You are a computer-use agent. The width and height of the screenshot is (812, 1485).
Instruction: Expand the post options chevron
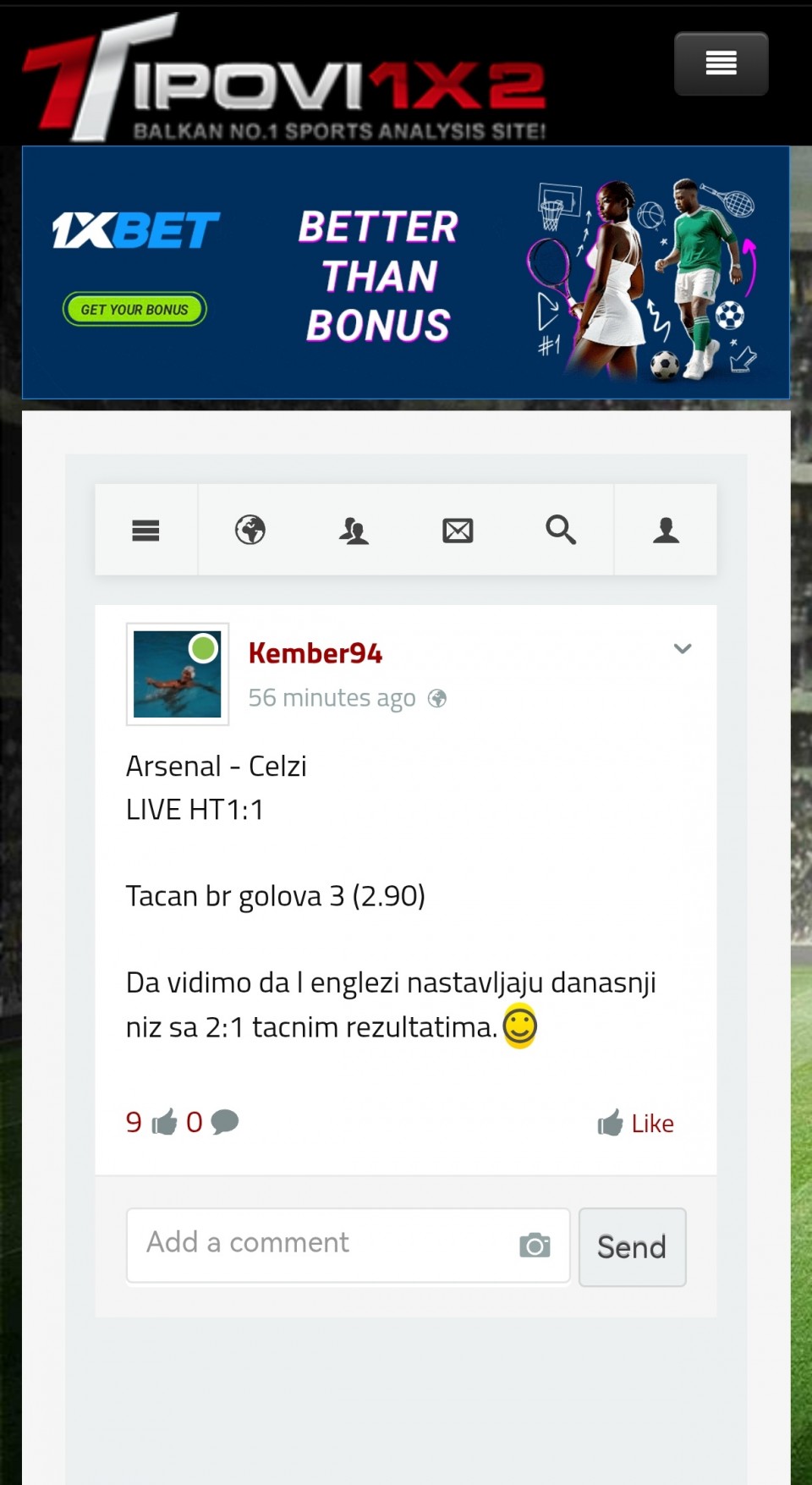point(683,649)
